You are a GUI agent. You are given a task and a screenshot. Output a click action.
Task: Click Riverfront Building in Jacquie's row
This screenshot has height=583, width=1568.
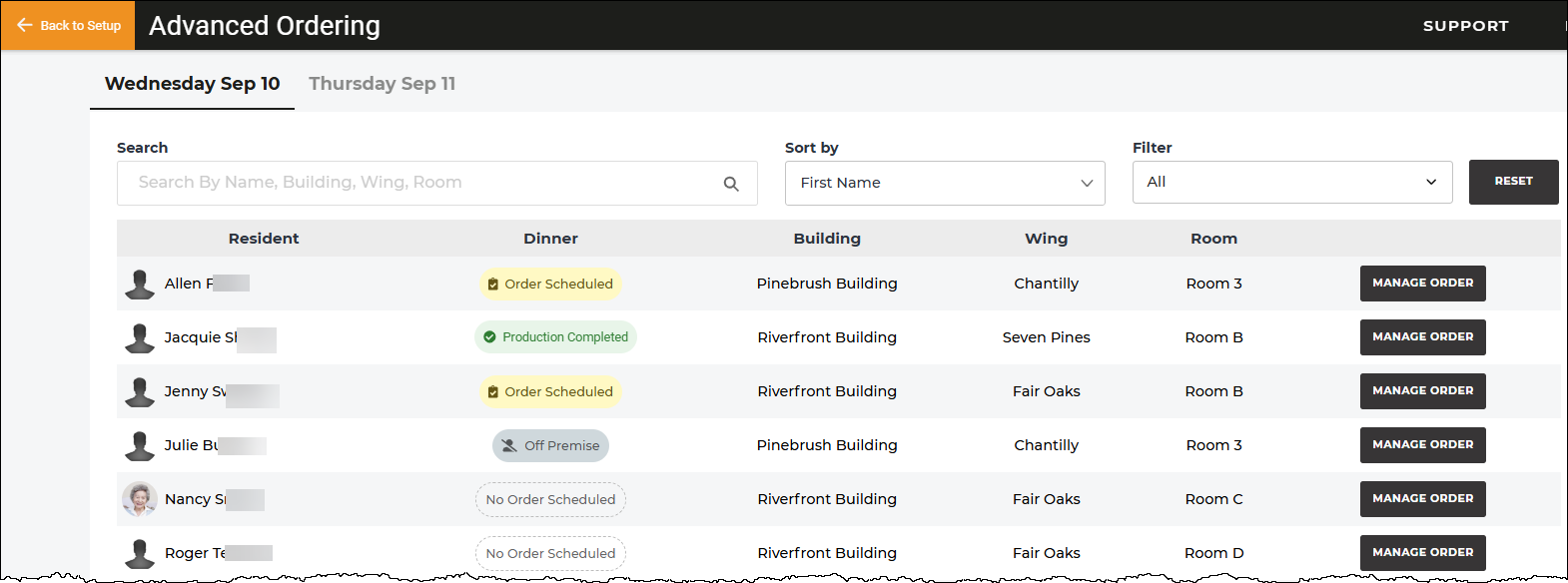tap(827, 337)
